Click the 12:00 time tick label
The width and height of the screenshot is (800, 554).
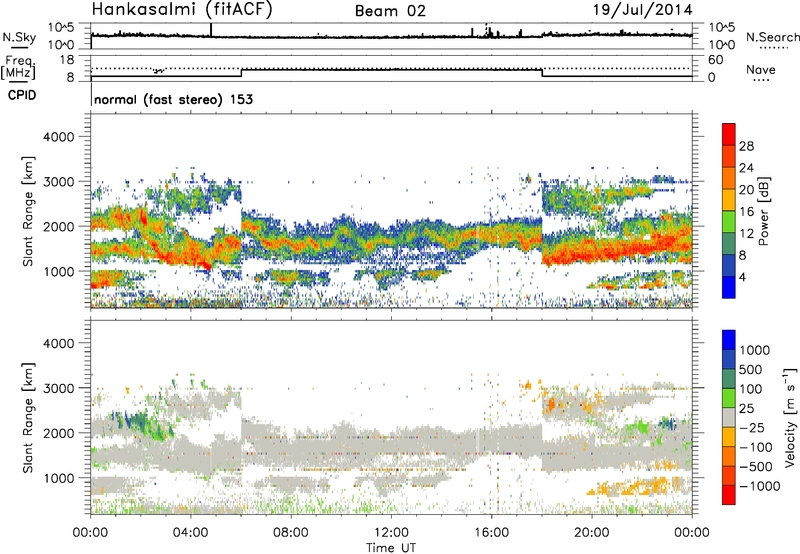click(x=391, y=533)
